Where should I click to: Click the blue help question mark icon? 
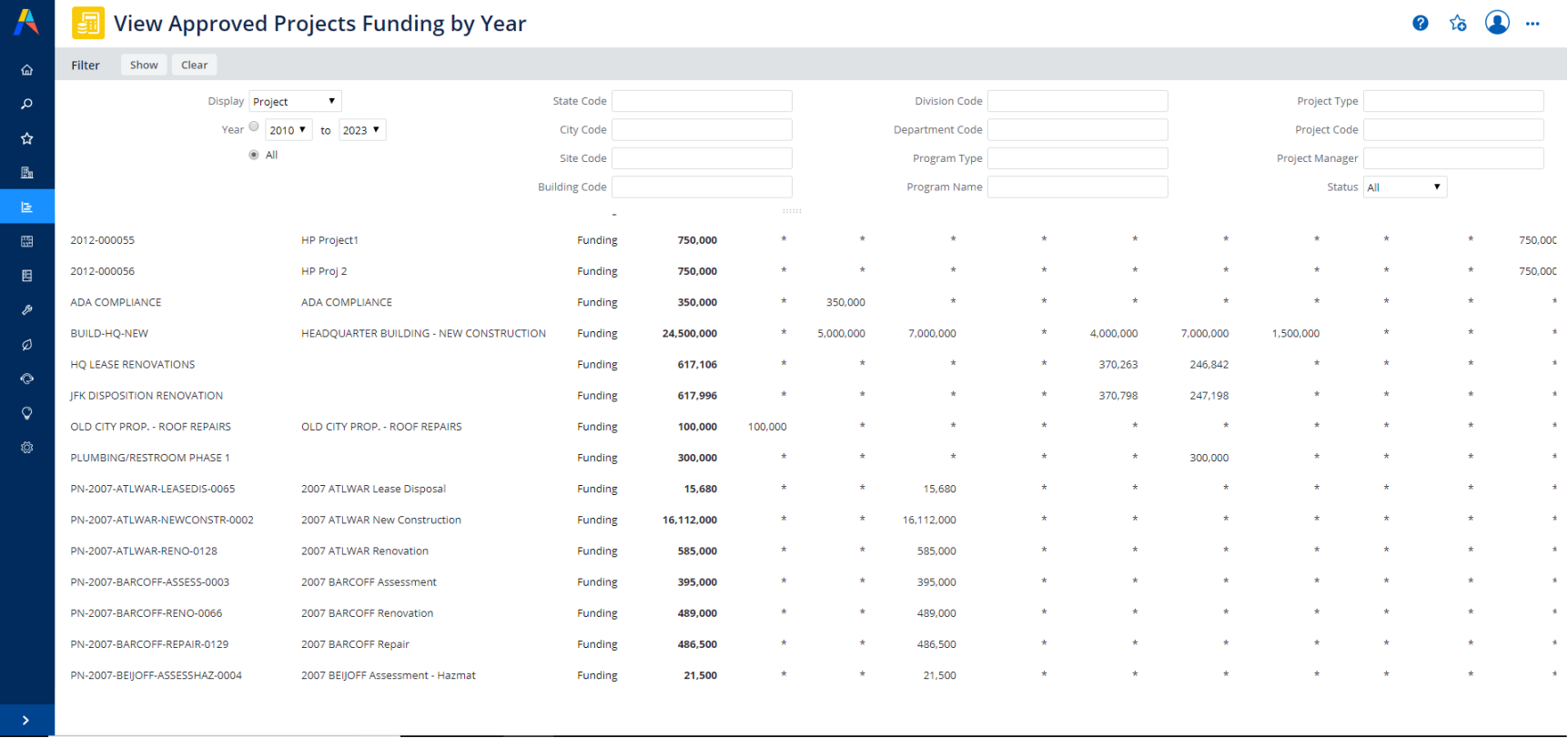coord(1420,24)
